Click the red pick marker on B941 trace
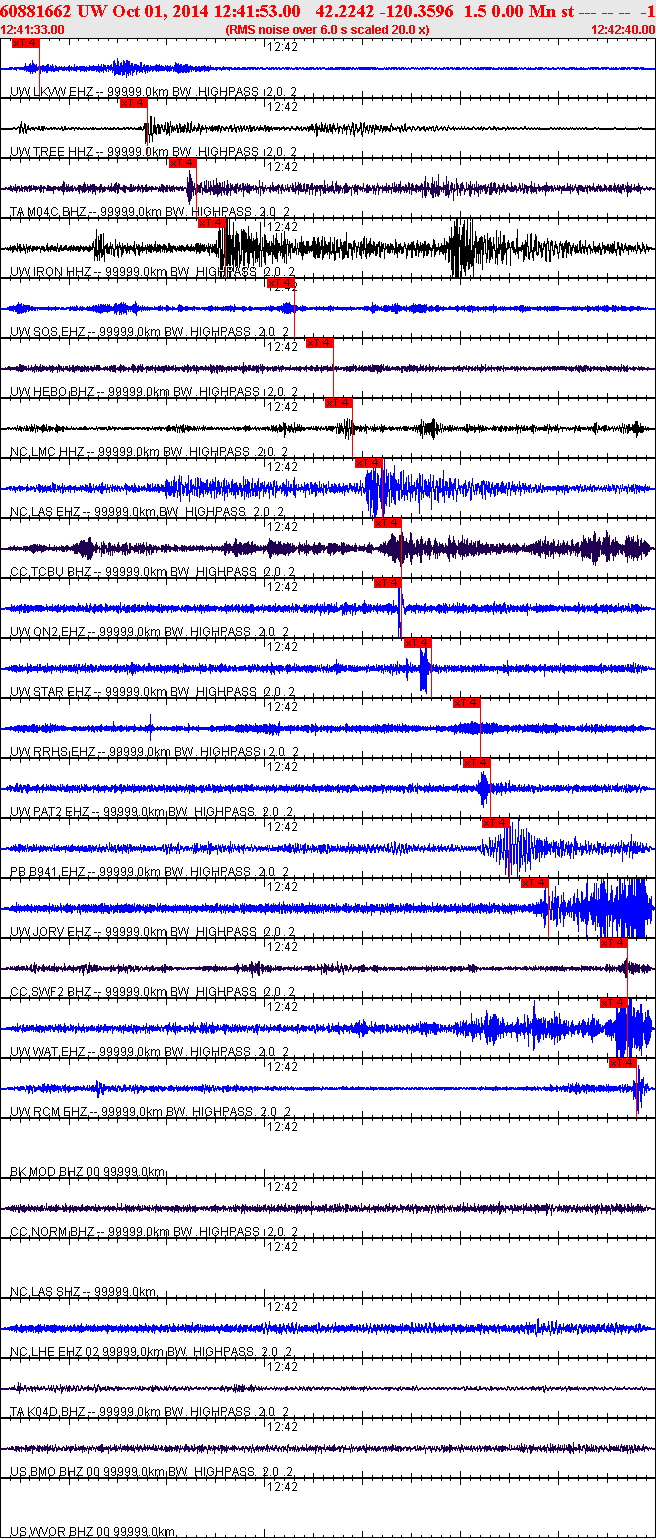 [x=496, y=823]
